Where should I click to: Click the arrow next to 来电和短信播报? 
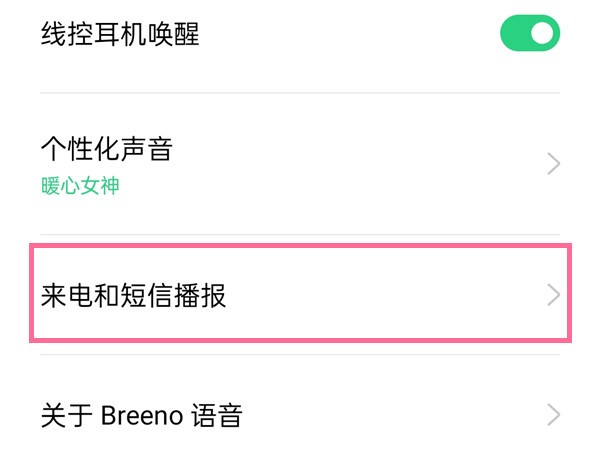[x=554, y=295]
